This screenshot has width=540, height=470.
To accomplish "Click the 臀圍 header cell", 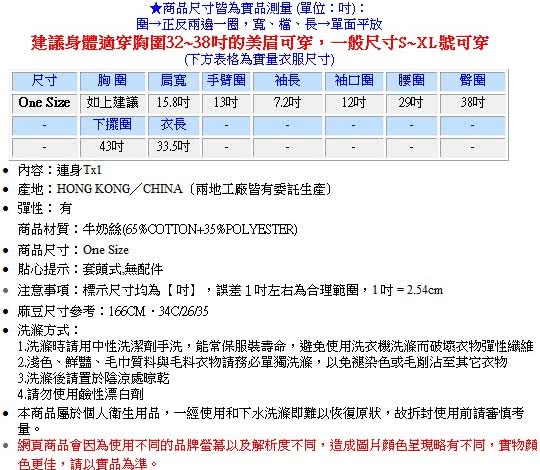I will point(472,81).
